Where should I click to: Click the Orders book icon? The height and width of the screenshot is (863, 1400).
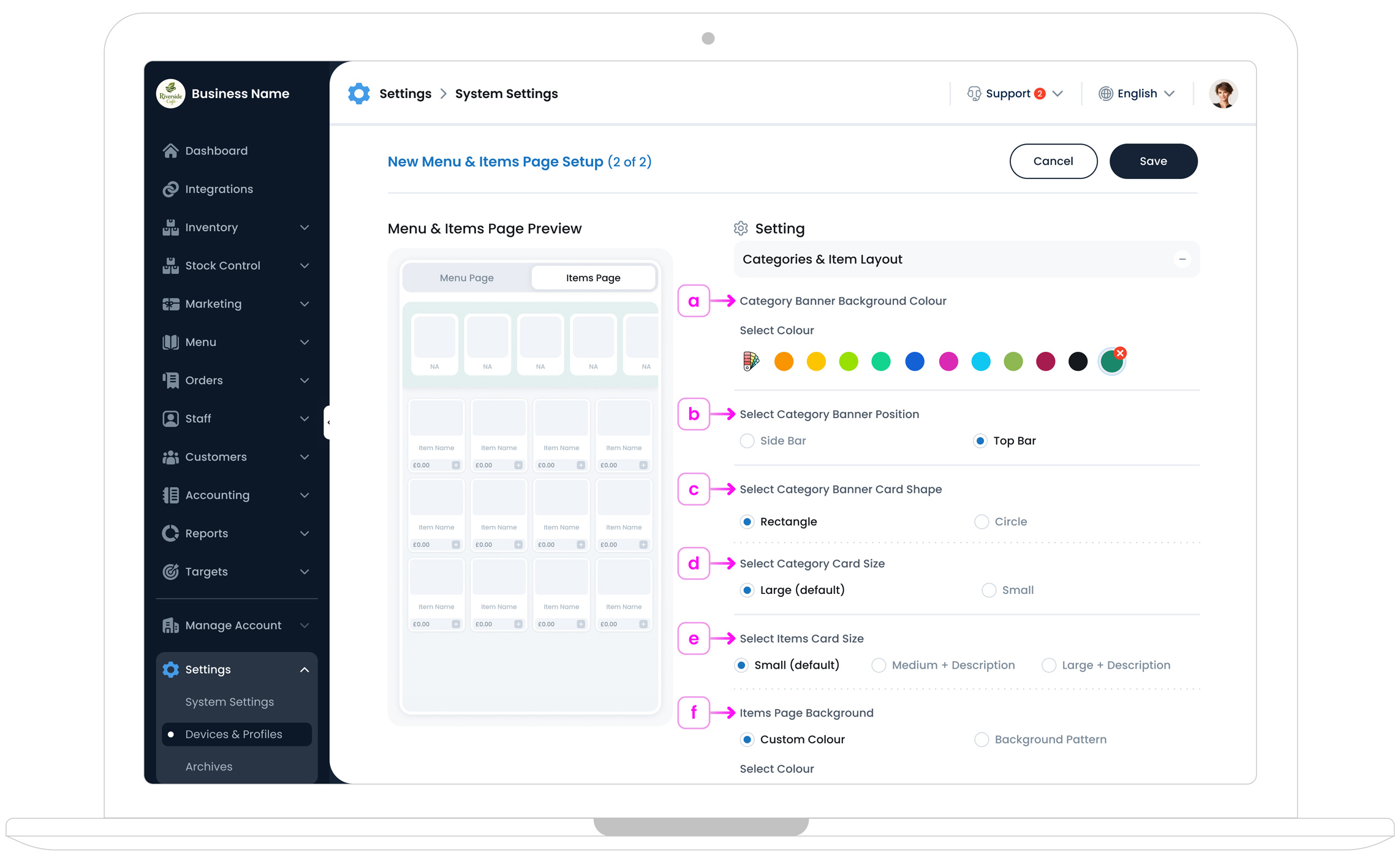(x=171, y=380)
